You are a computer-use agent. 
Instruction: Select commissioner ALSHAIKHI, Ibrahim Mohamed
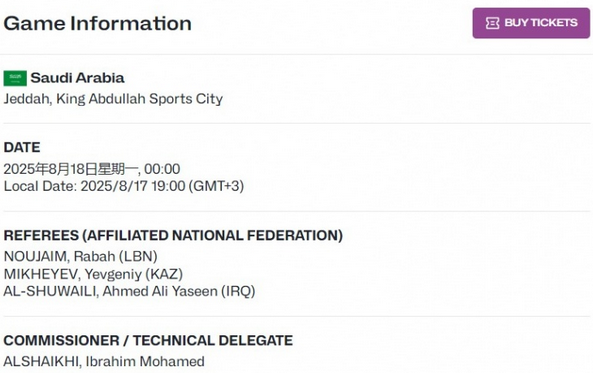(104, 361)
